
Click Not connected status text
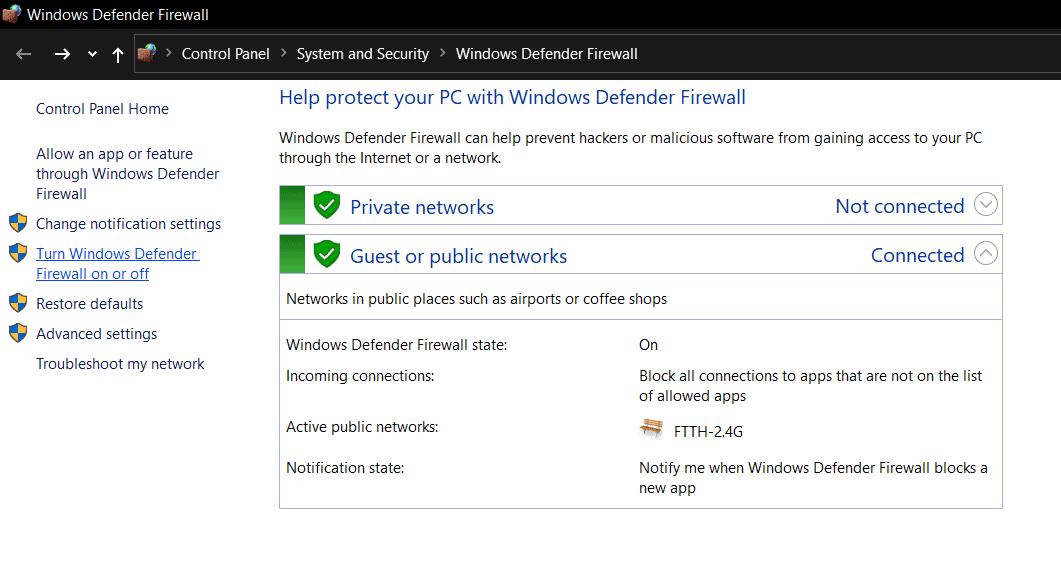899,206
